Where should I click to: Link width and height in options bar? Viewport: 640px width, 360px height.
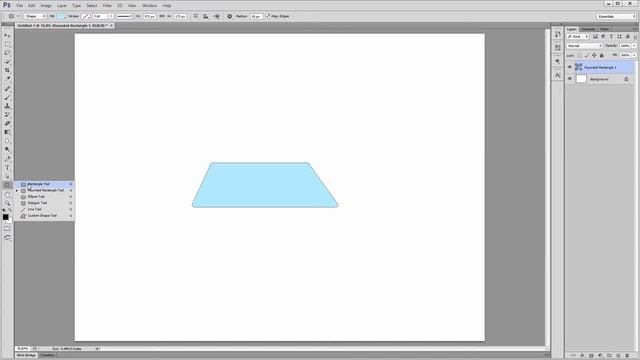162,16
